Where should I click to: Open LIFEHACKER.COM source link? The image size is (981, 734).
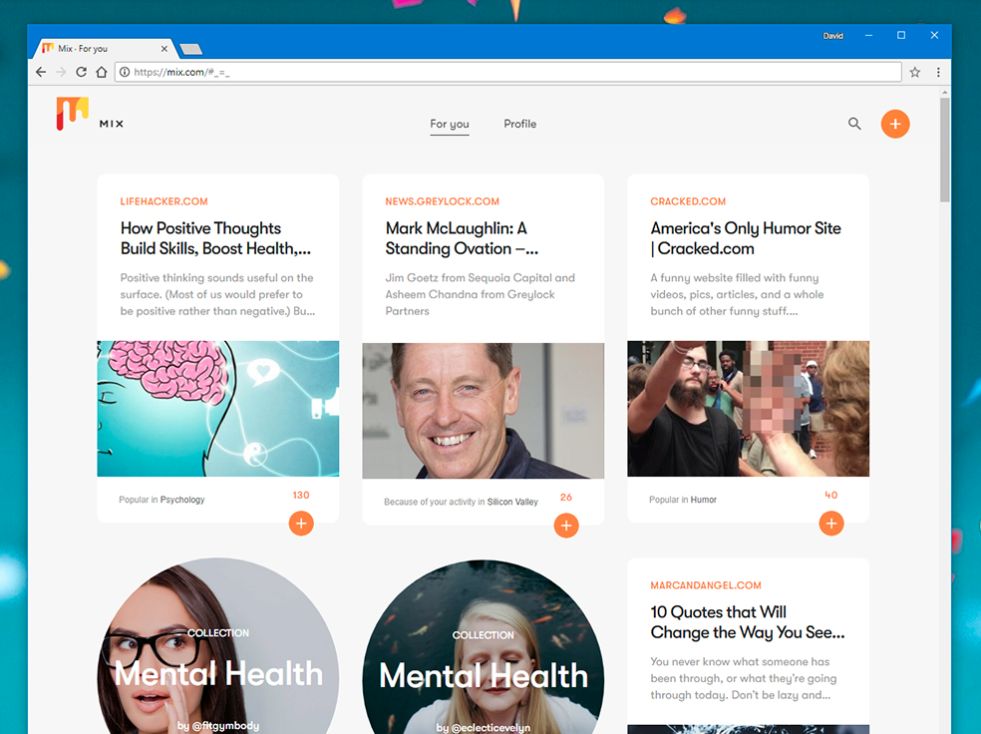click(164, 201)
